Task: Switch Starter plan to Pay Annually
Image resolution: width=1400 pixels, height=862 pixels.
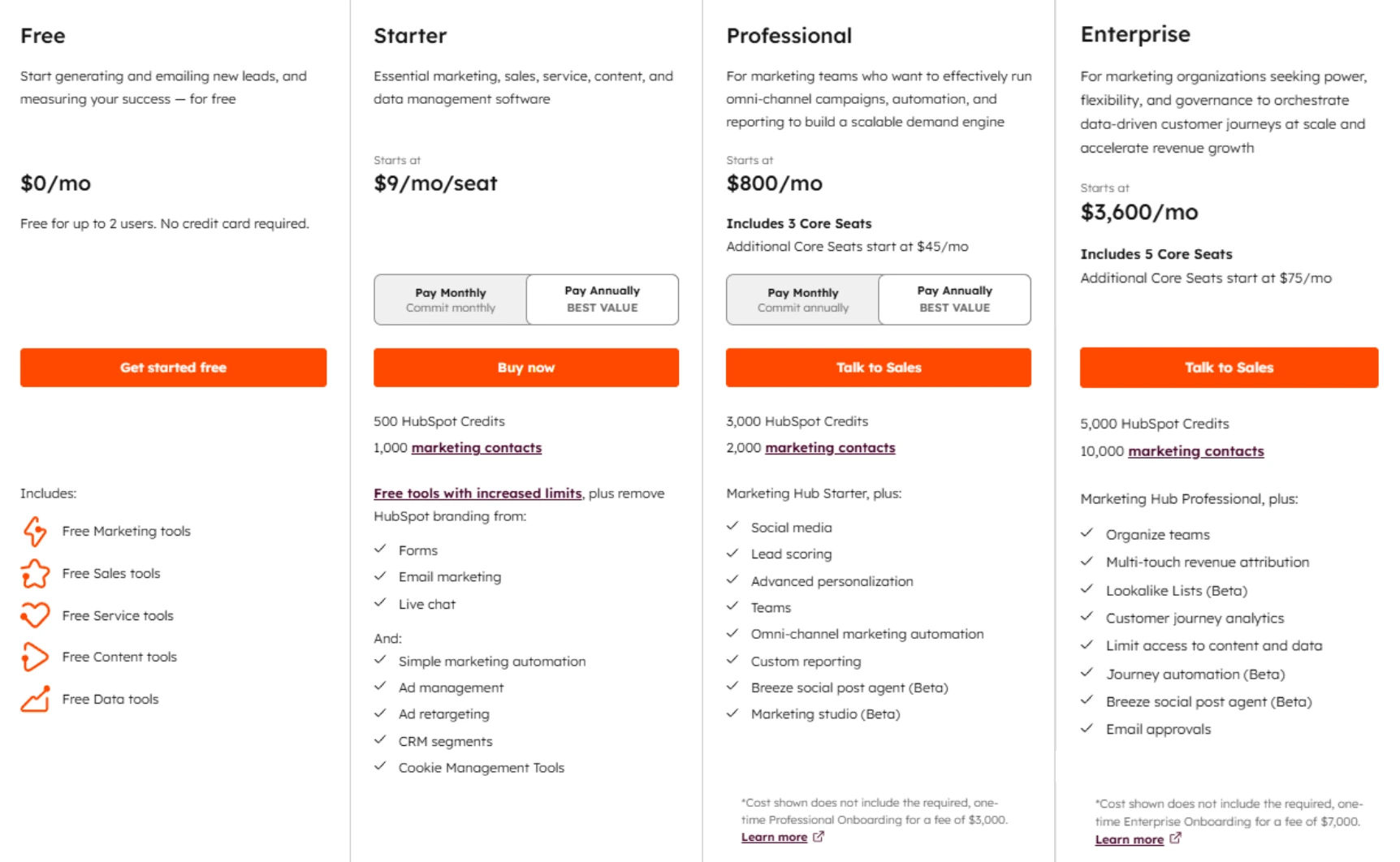Action: point(602,300)
